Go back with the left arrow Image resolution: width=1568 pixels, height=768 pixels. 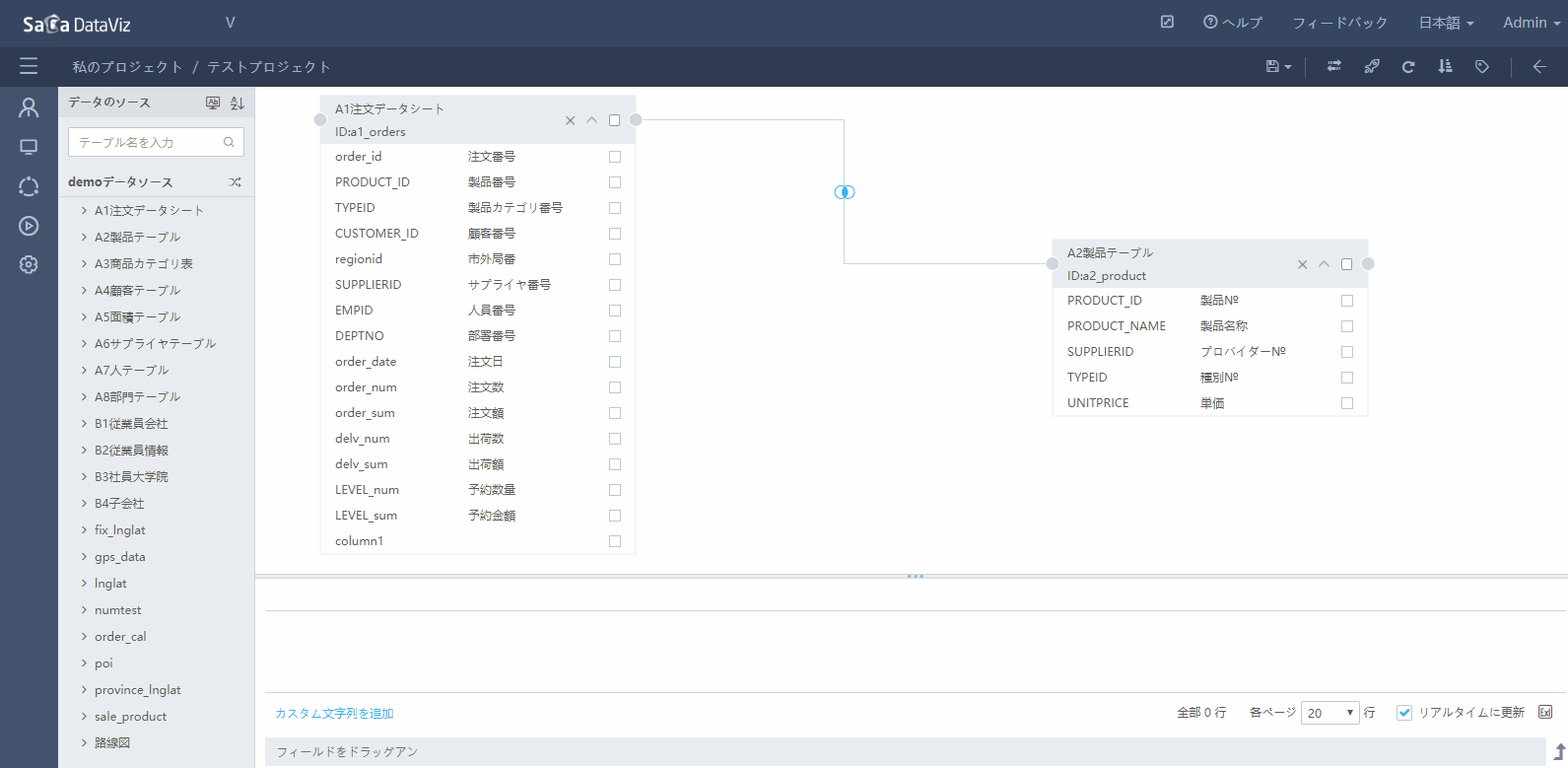[1539, 66]
